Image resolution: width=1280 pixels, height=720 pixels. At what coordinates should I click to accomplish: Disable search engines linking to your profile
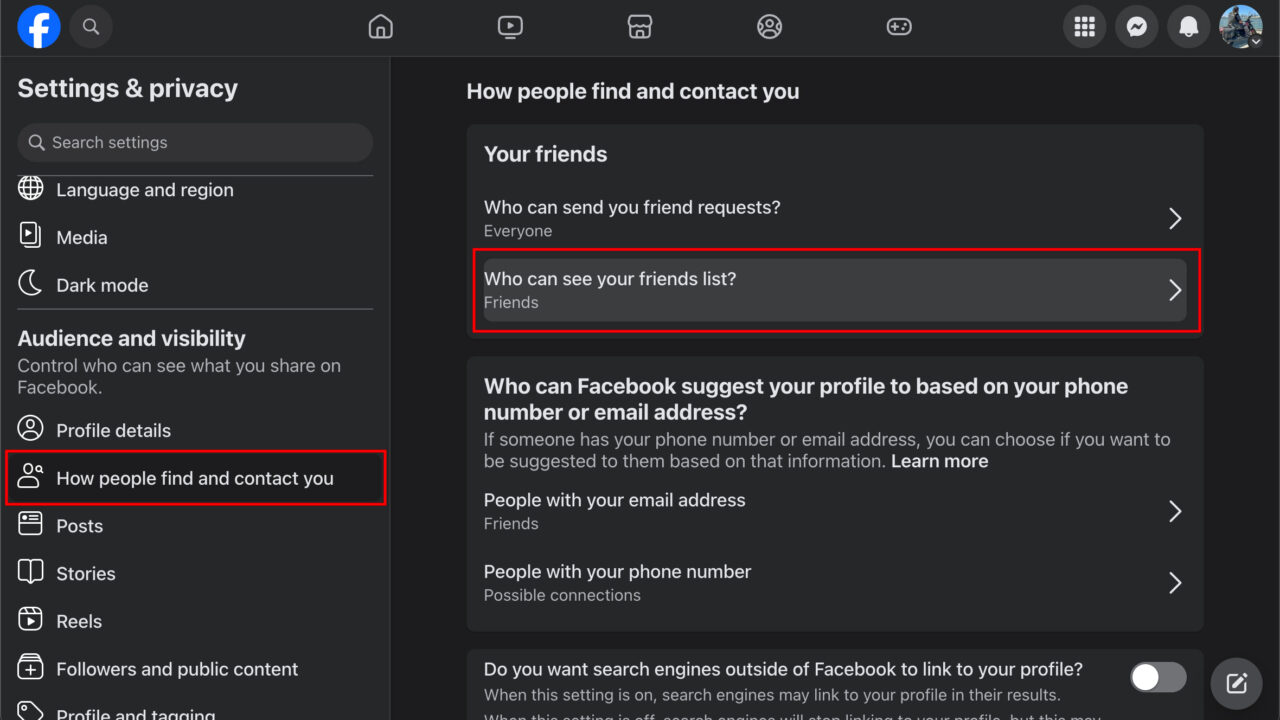(1157, 677)
